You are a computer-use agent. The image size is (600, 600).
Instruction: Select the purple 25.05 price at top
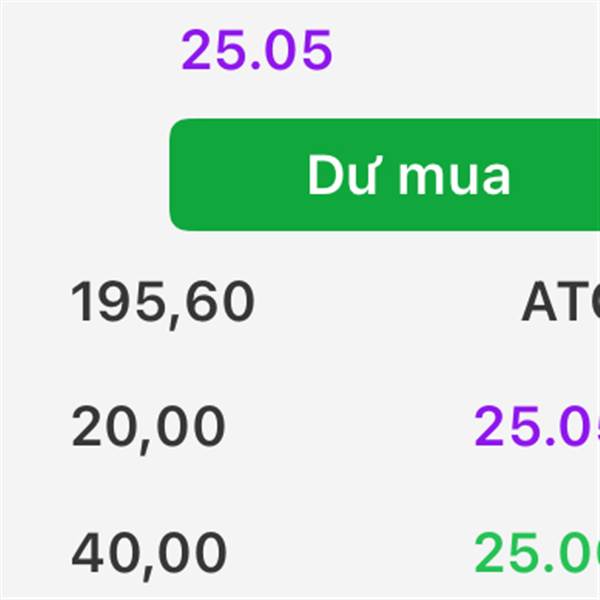256,51
